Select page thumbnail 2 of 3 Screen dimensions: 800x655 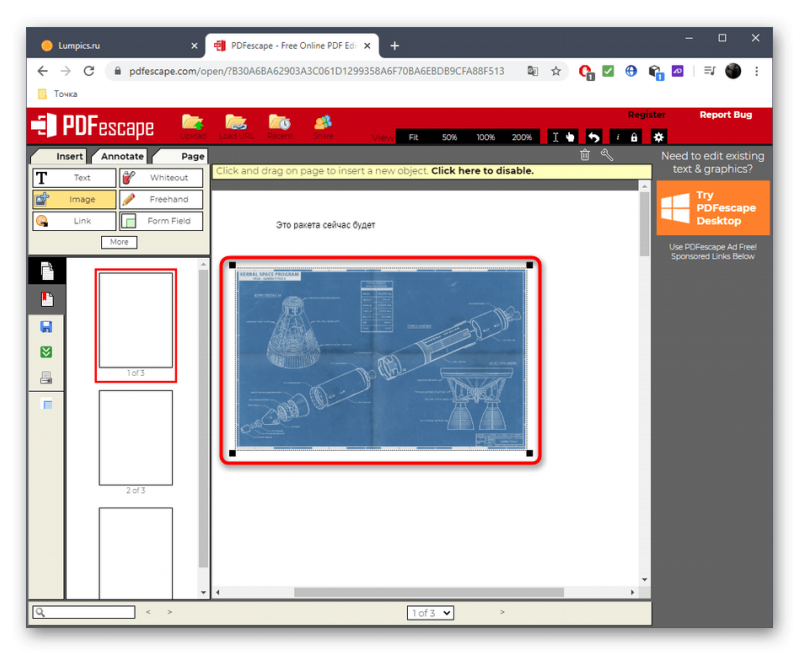136,438
